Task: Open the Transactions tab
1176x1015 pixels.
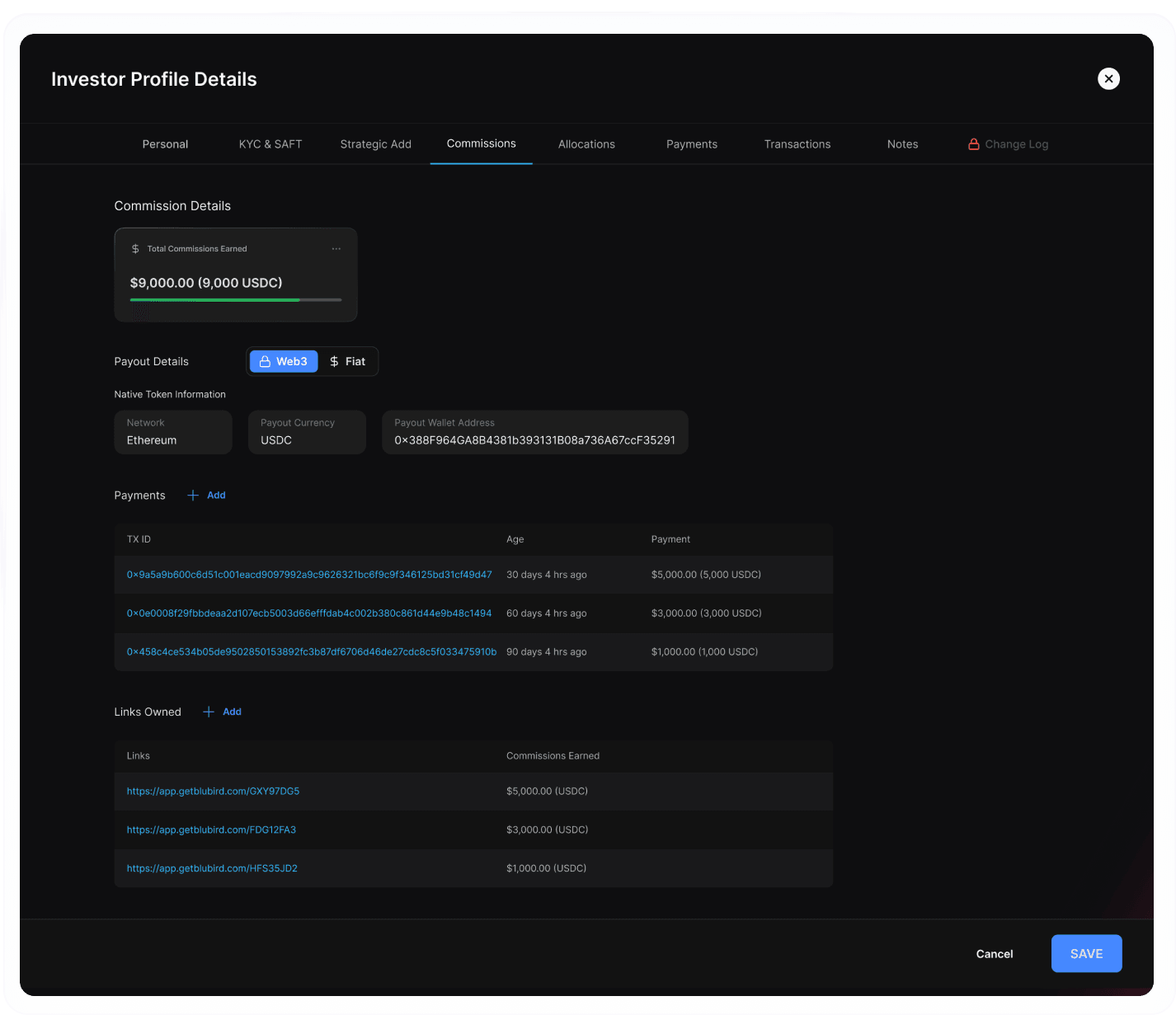Action: point(797,144)
